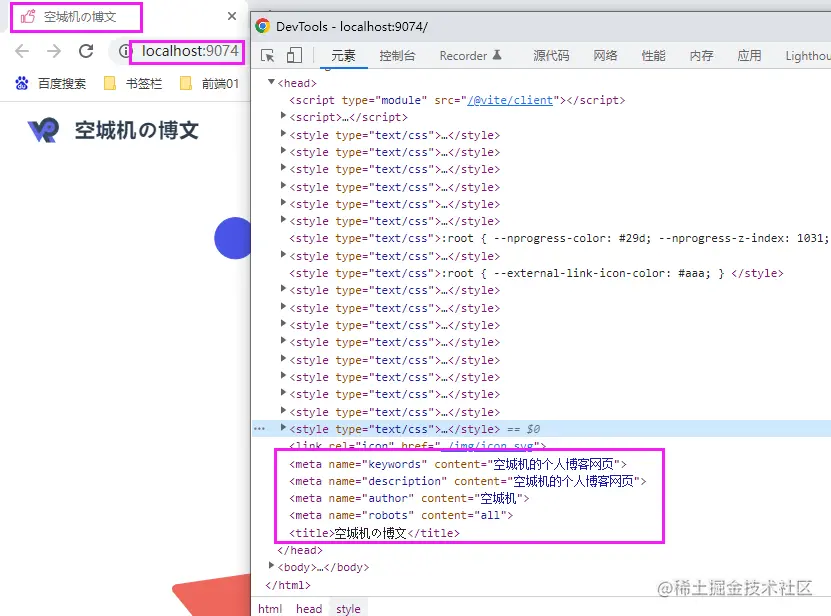Click style in the breadcrumb bar
831x616 pixels.
[x=348, y=609]
